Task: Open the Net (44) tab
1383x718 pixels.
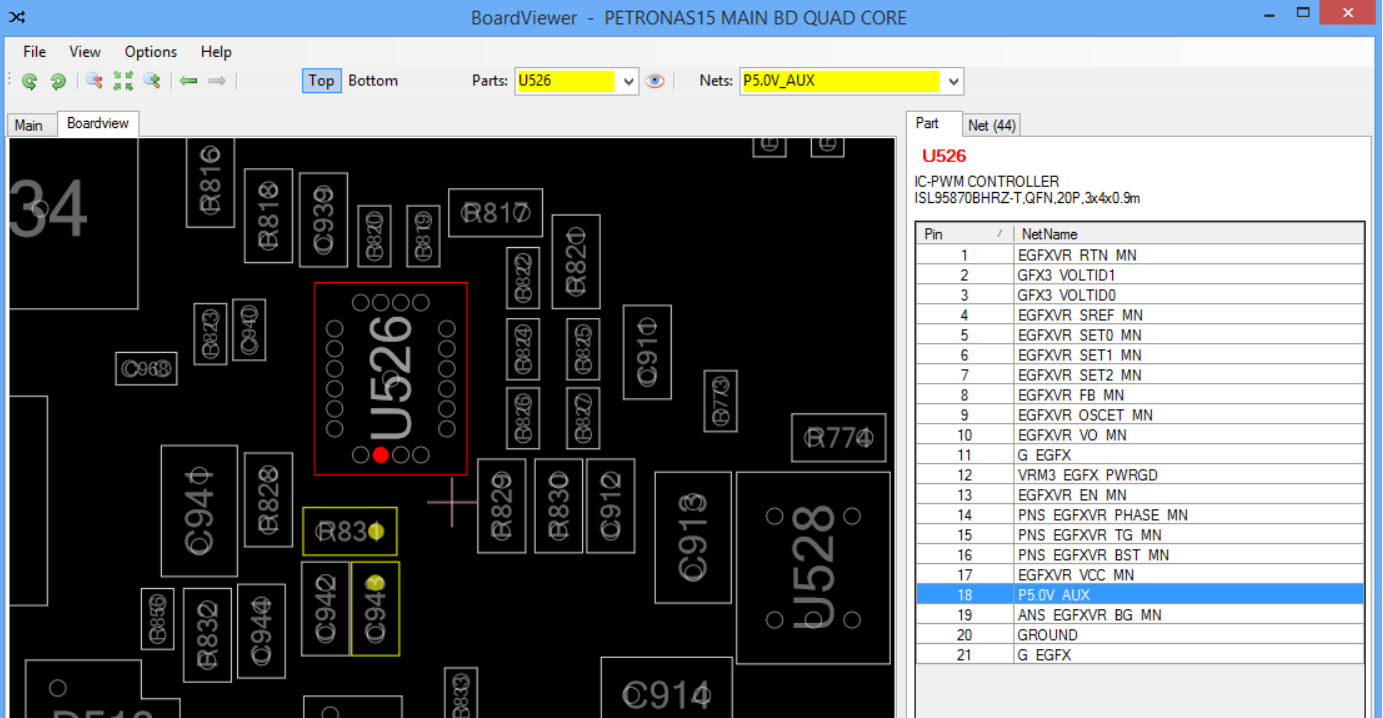Action: click(991, 125)
